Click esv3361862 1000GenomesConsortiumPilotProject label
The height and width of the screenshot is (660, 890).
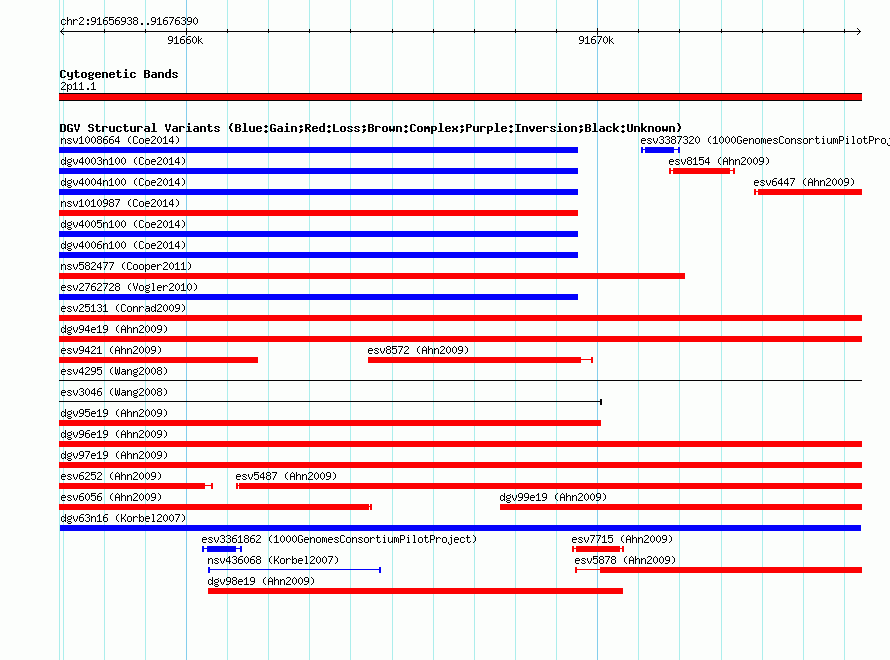(x=339, y=539)
